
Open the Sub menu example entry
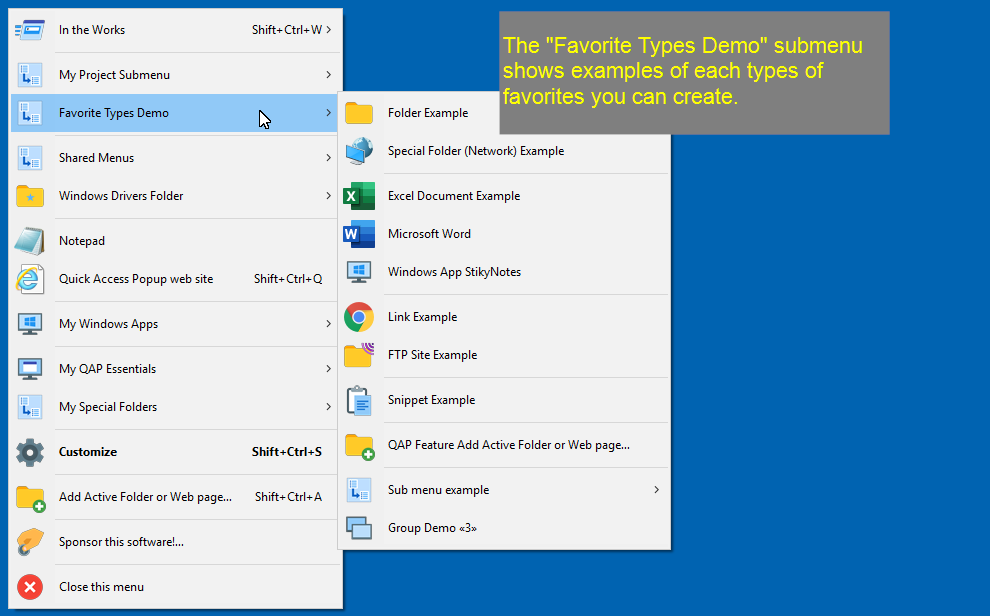504,490
